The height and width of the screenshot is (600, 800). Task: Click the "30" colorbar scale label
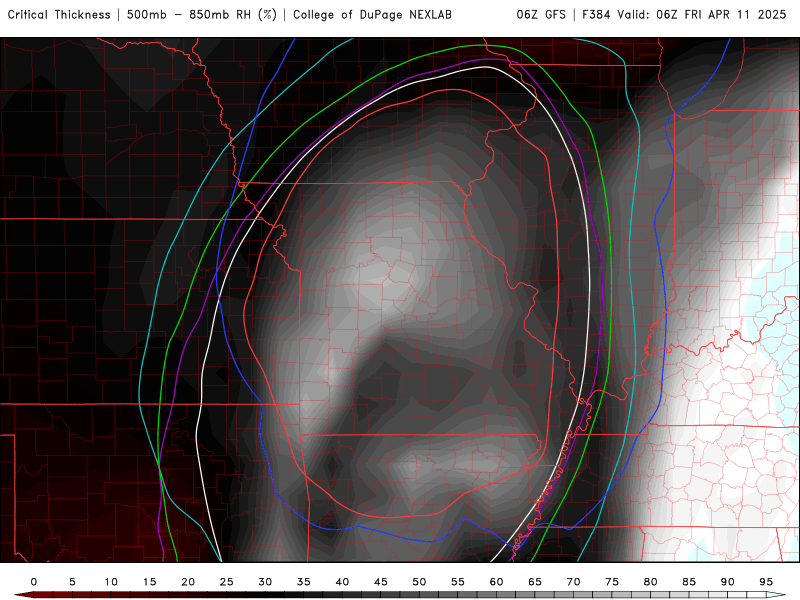265,582
